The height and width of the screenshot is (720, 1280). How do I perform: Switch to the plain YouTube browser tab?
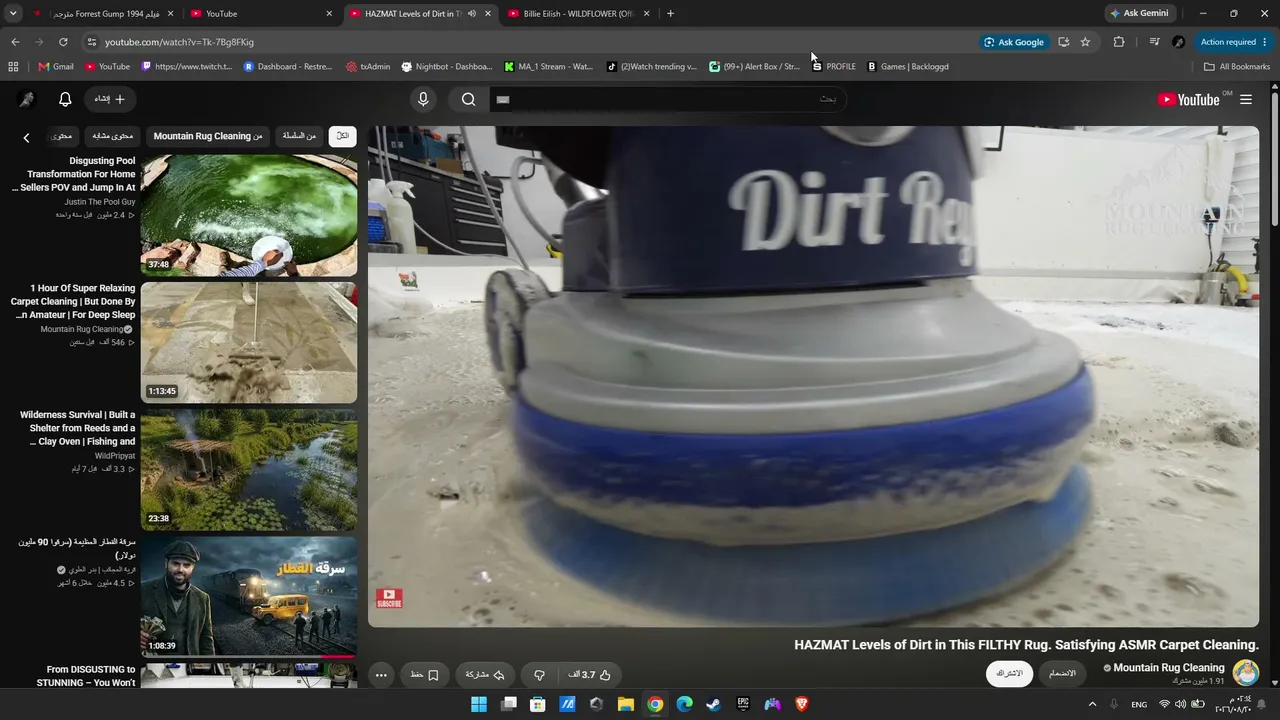[x=261, y=14]
